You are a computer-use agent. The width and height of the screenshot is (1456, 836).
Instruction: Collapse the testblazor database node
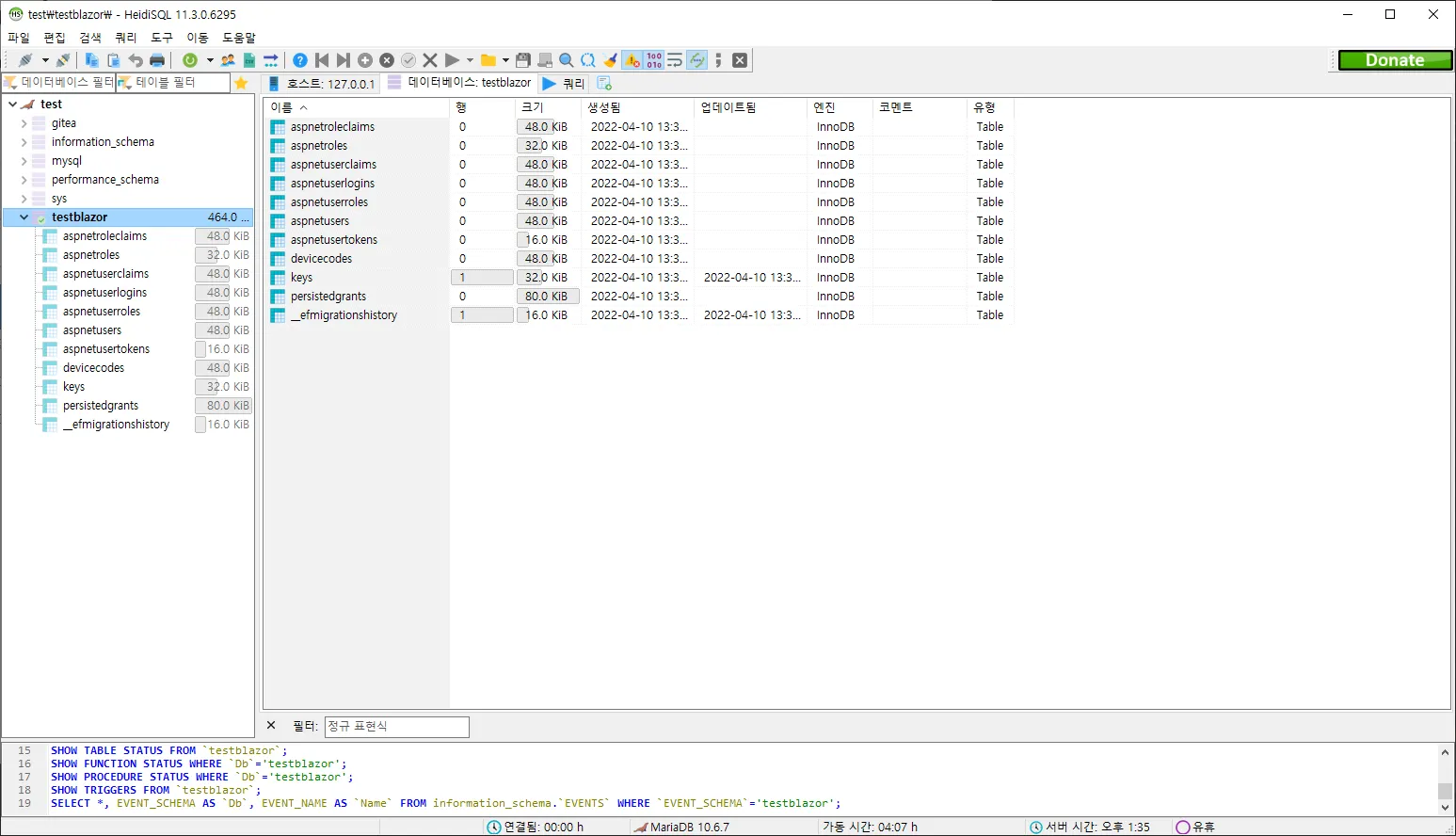pyautogui.click(x=24, y=217)
